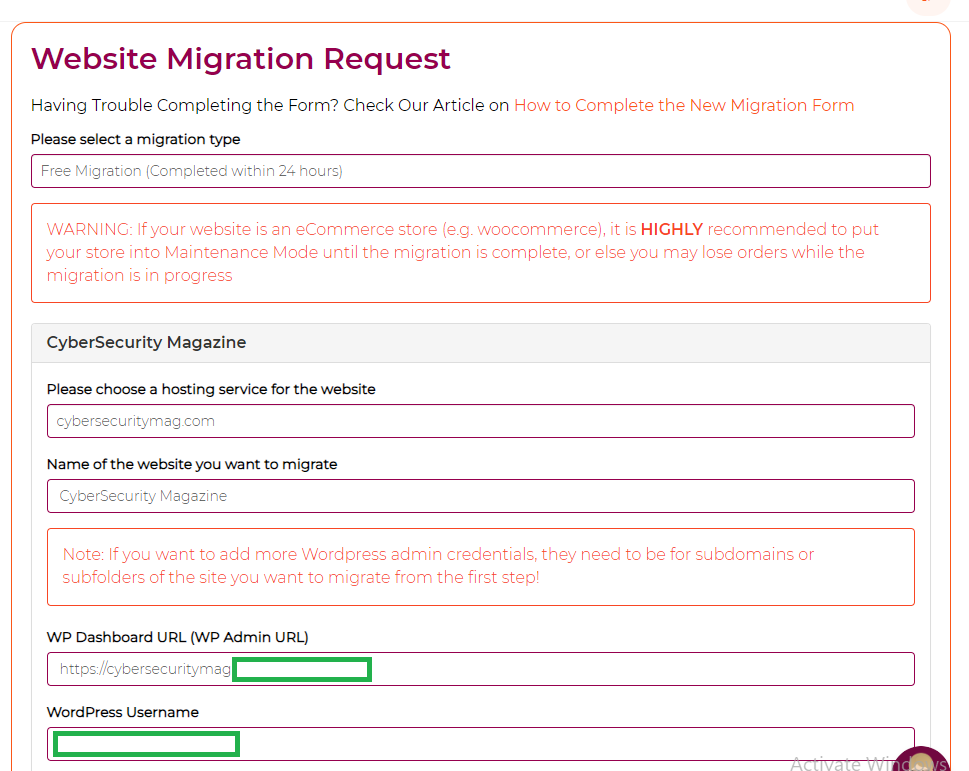Open the migration type dropdown showing Free Migration

481,171
